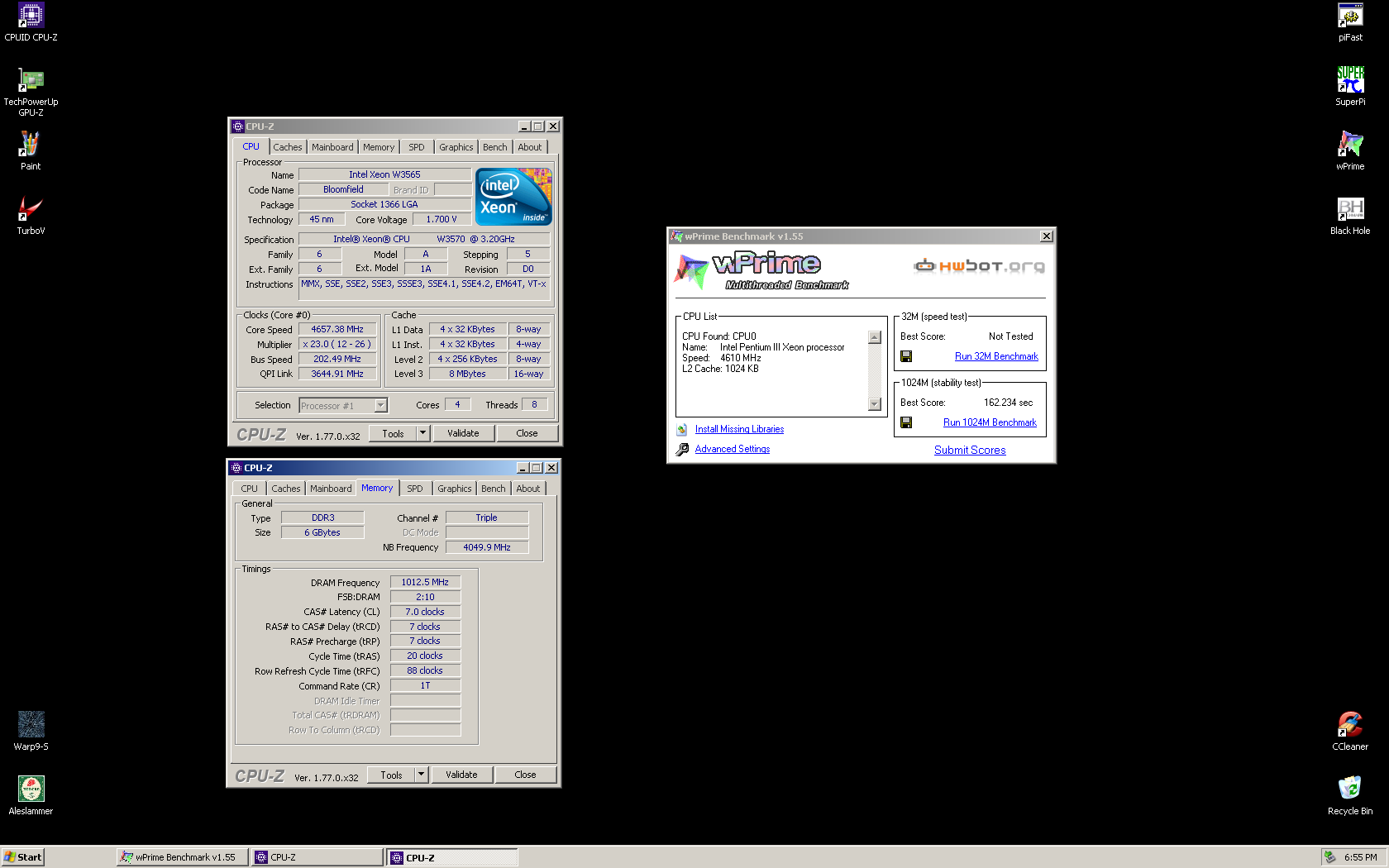
Task: Click the DRAM Frequency value 1012.5 MHz
Action: pyautogui.click(x=425, y=582)
